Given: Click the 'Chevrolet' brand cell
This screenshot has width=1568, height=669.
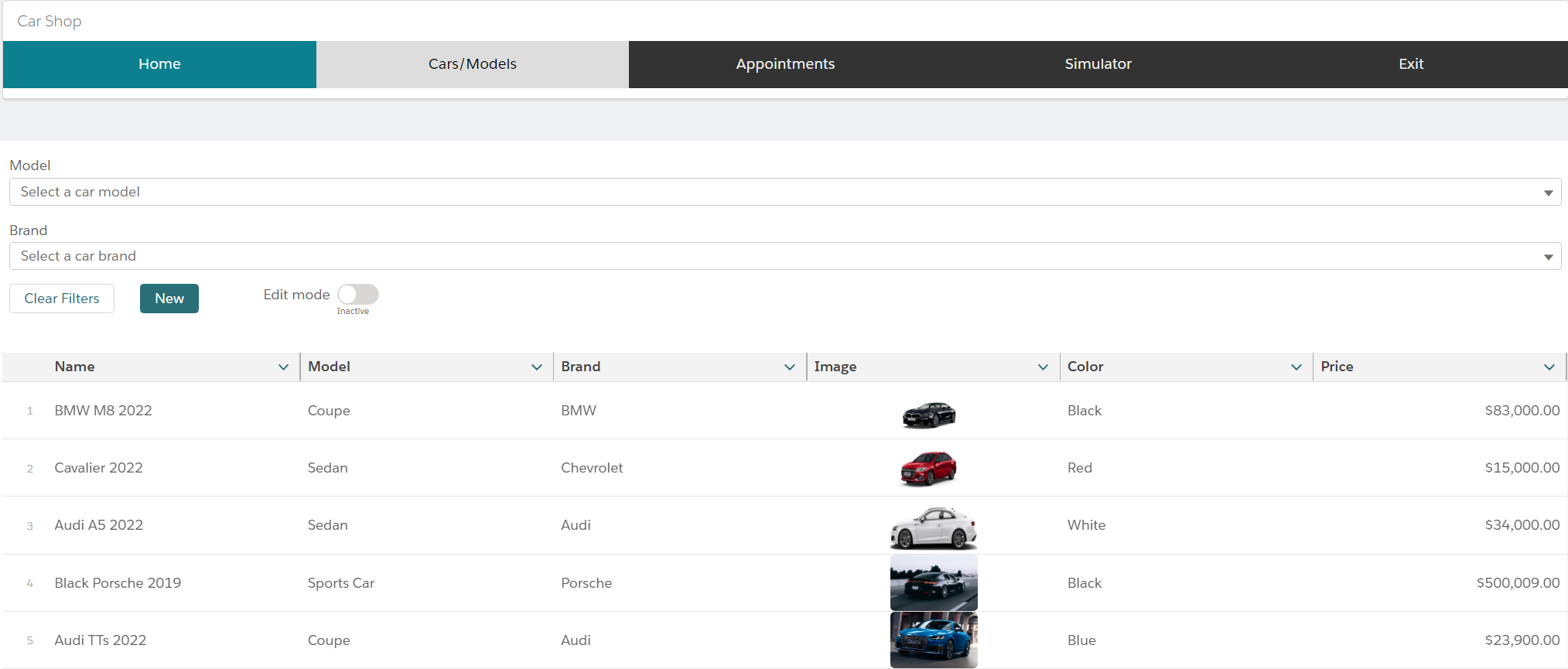Looking at the screenshot, I should [592, 468].
